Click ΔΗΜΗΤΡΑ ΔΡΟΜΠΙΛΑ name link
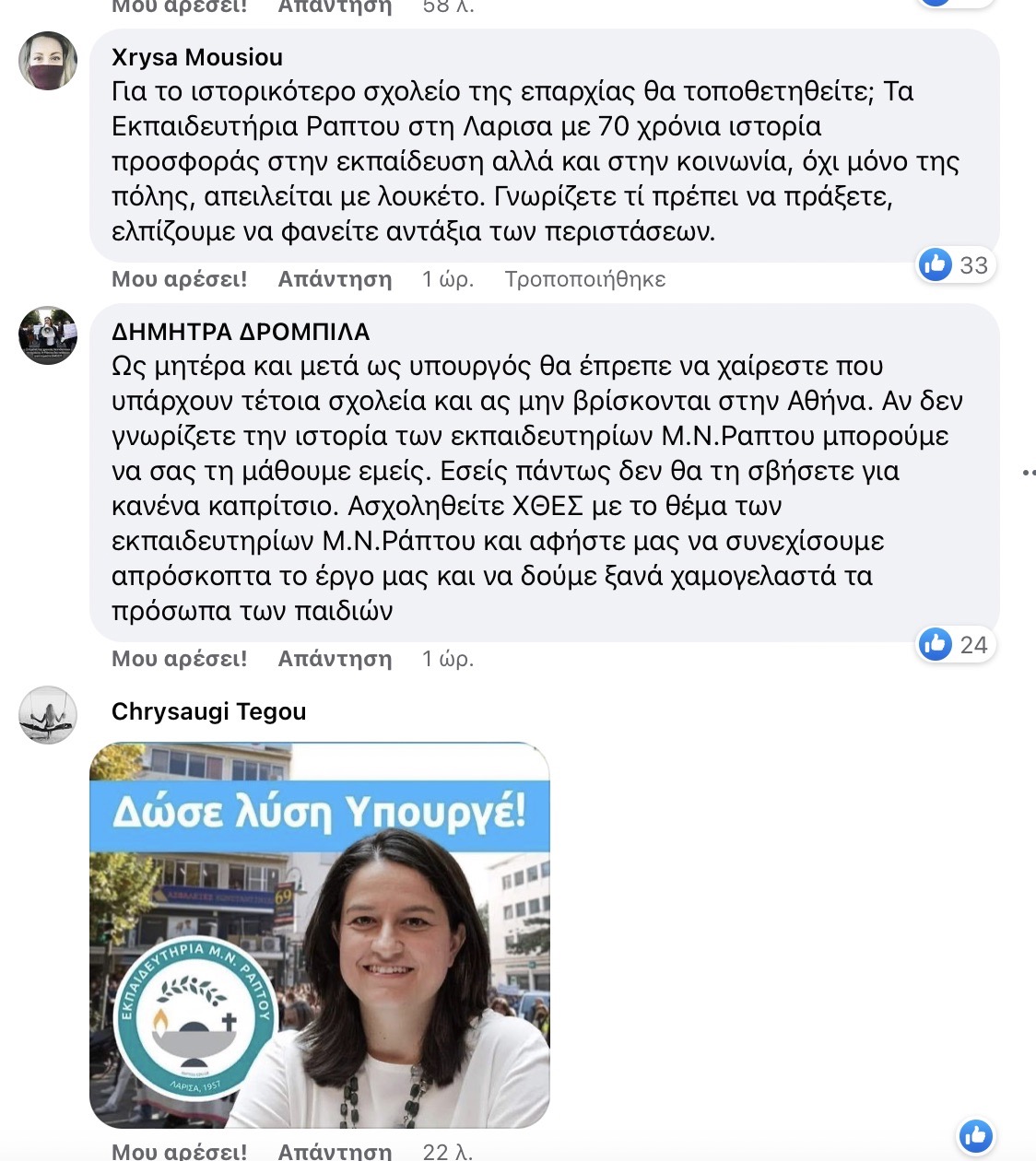 pos(241,332)
